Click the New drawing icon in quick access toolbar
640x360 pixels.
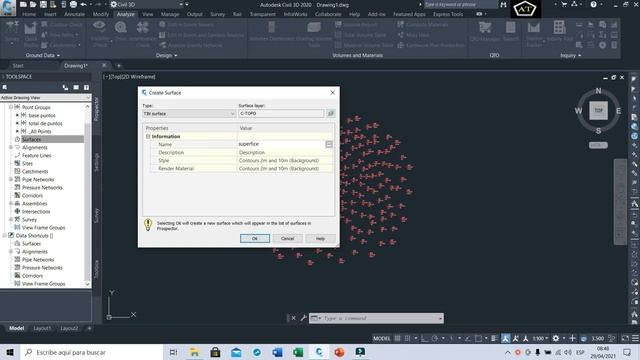(x=23, y=4)
